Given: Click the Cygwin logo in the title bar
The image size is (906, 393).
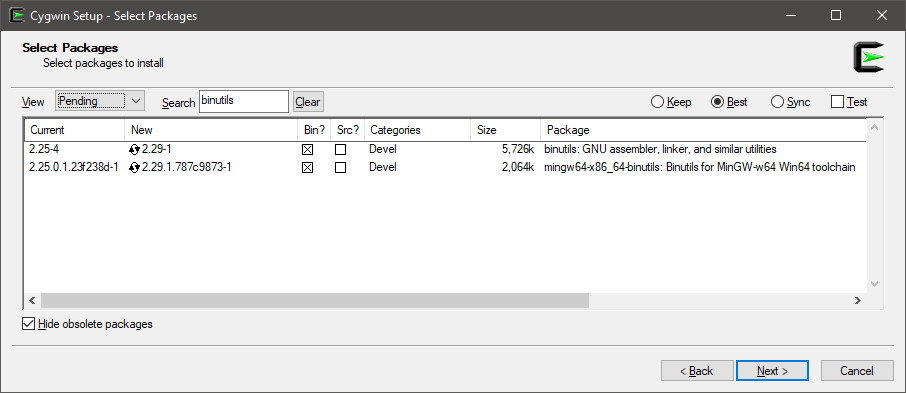Looking at the screenshot, I should click(17, 15).
